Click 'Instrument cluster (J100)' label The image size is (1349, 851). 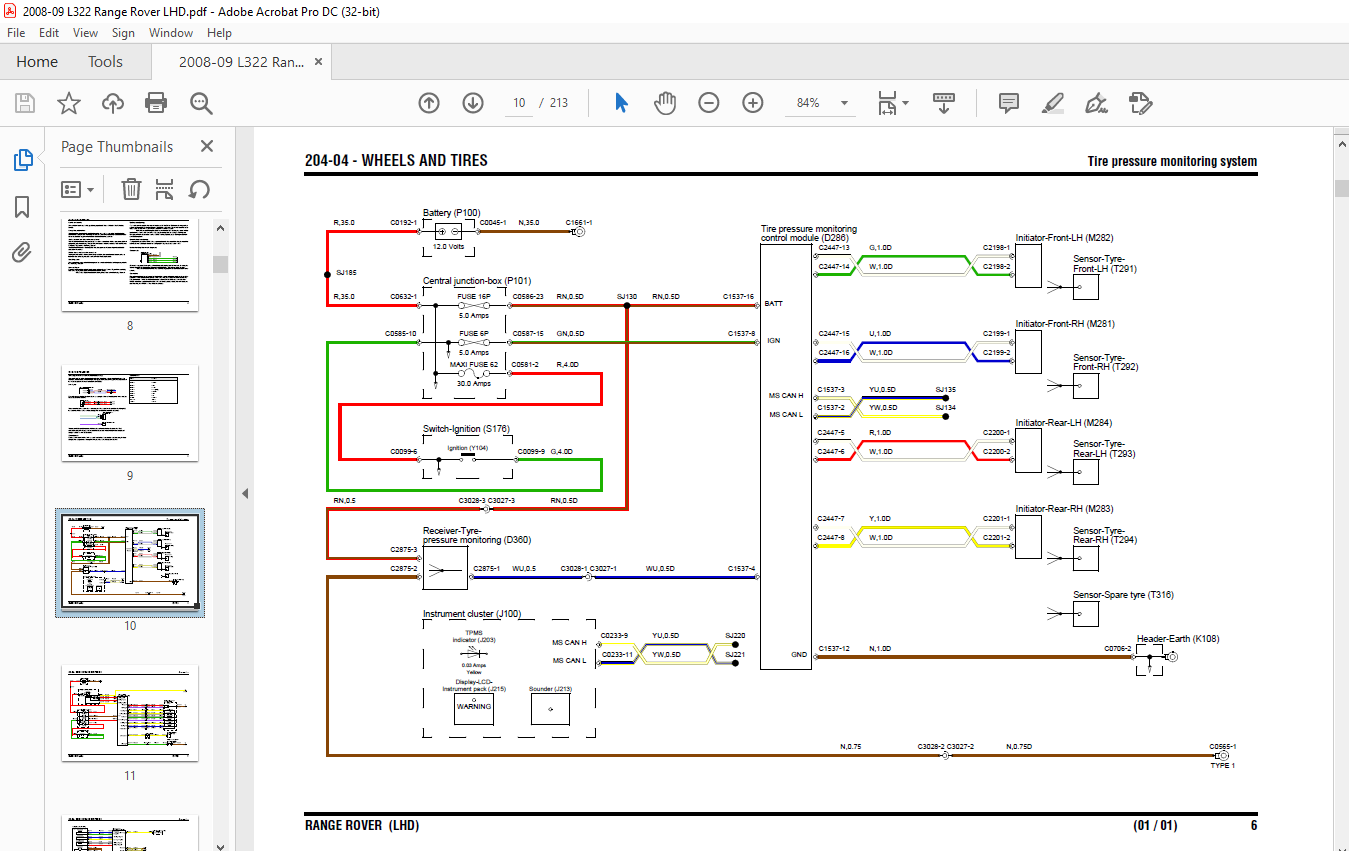click(x=472, y=614)
